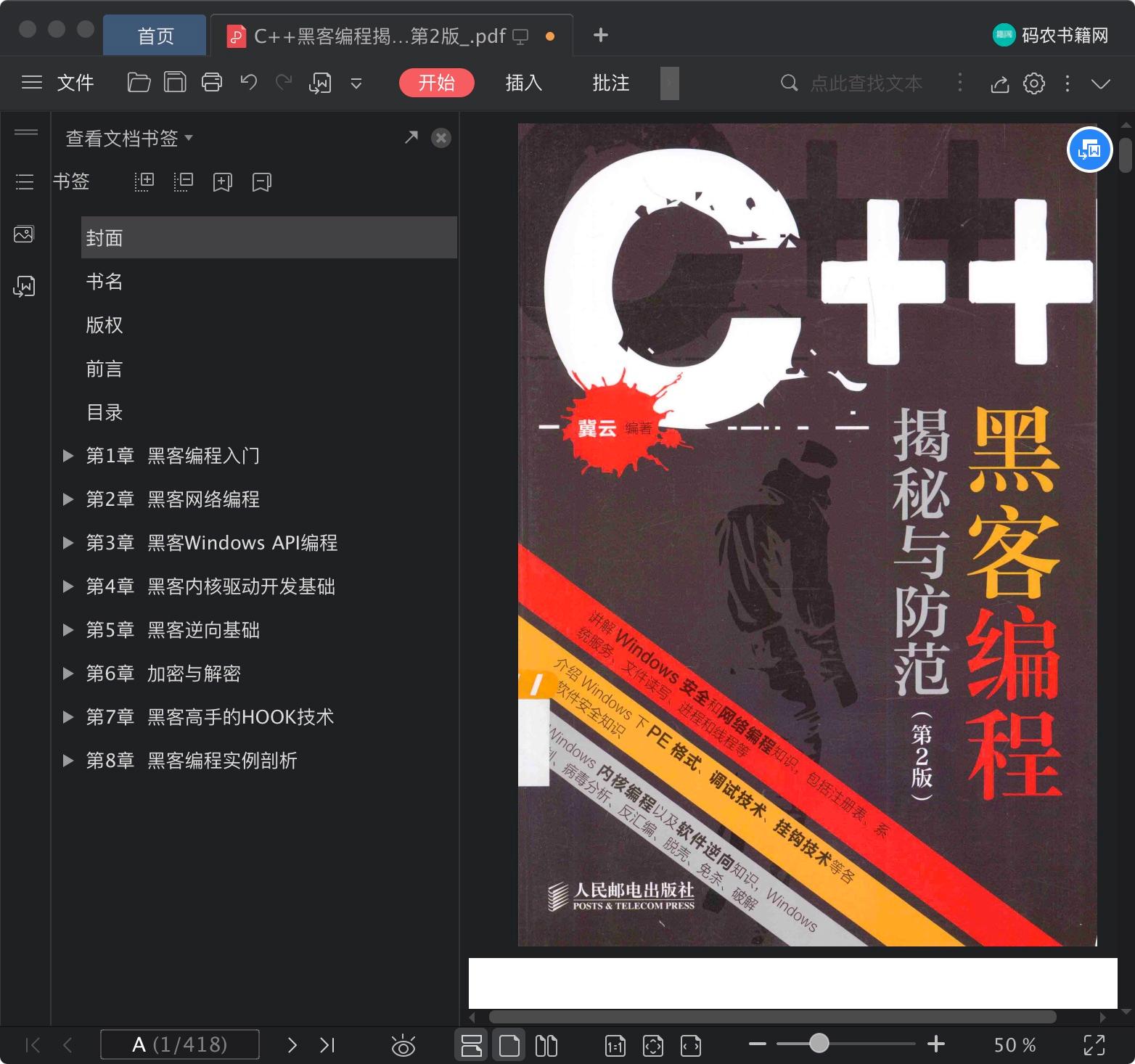Expand 第3章 黑客Windows API编程 bookmark
Screen dimensions: 1135x1064
click(68, 543)
